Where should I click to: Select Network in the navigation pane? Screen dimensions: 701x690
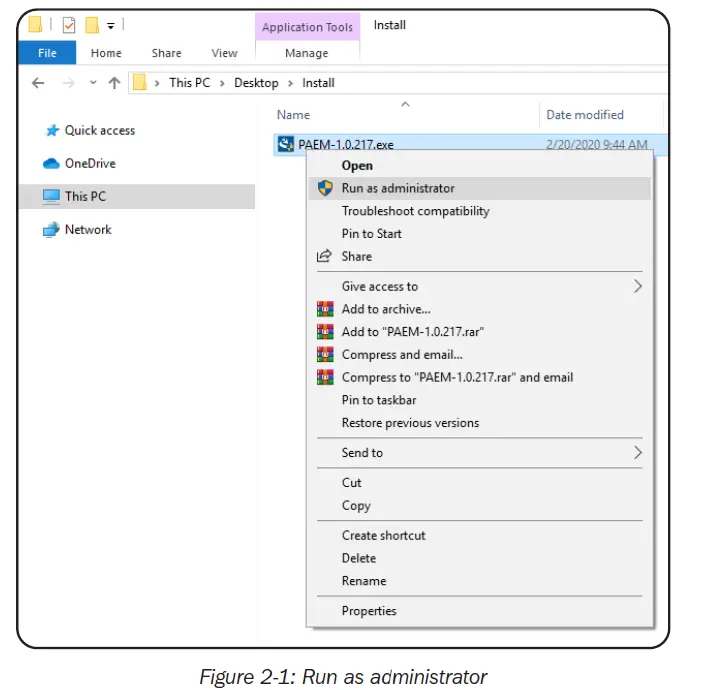[x=88, y=229]
